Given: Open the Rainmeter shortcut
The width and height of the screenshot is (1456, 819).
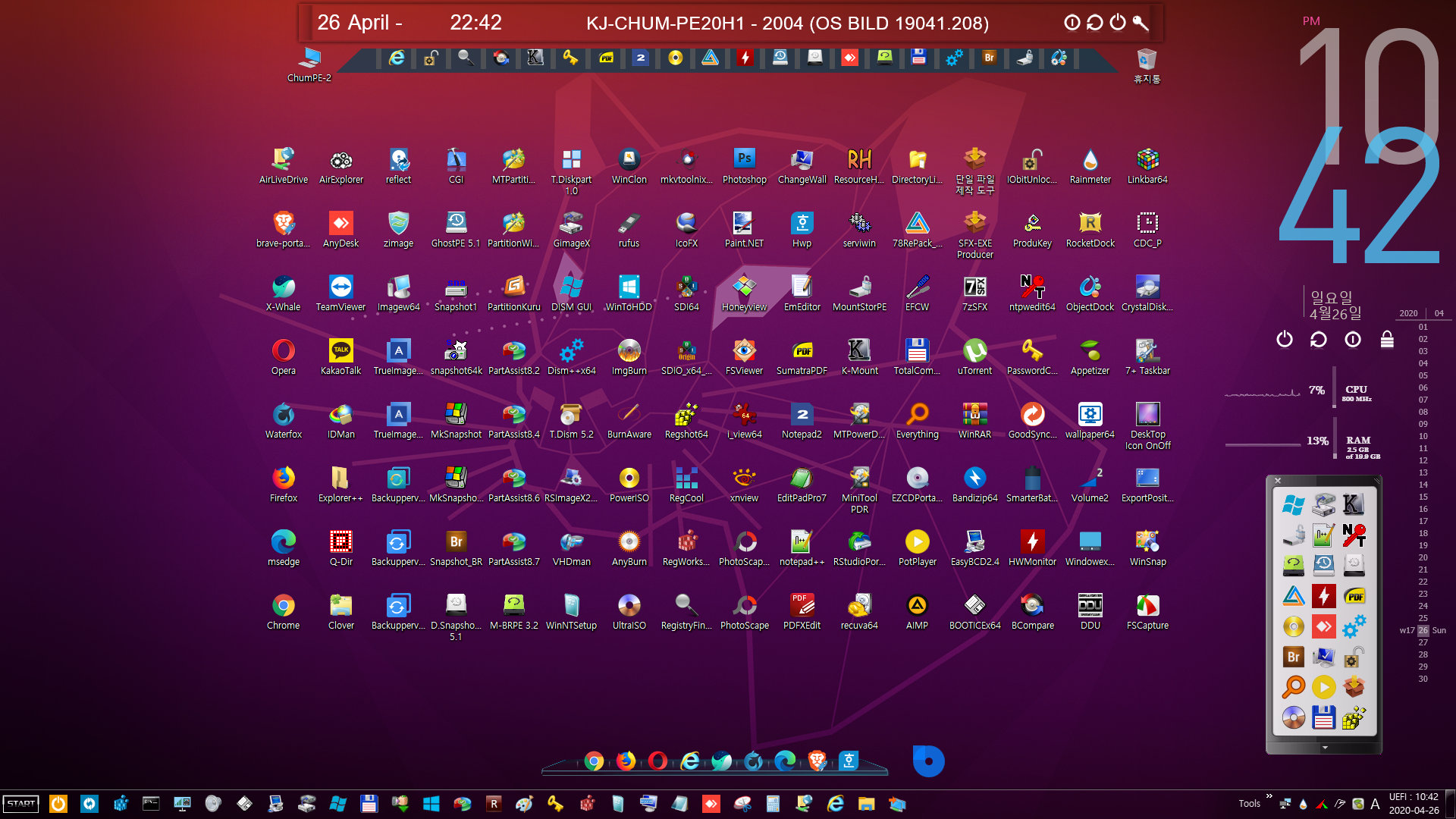Looking at the screenshot, I should coord(1090,166).
